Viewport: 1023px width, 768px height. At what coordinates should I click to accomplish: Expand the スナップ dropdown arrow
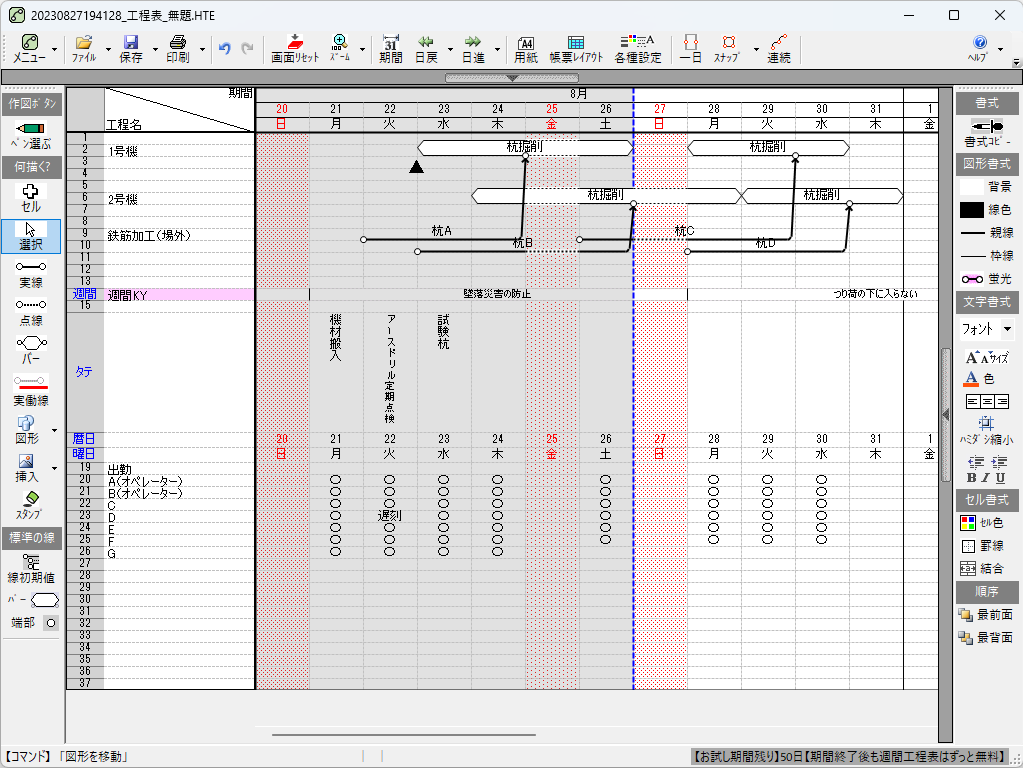point(756,49)
